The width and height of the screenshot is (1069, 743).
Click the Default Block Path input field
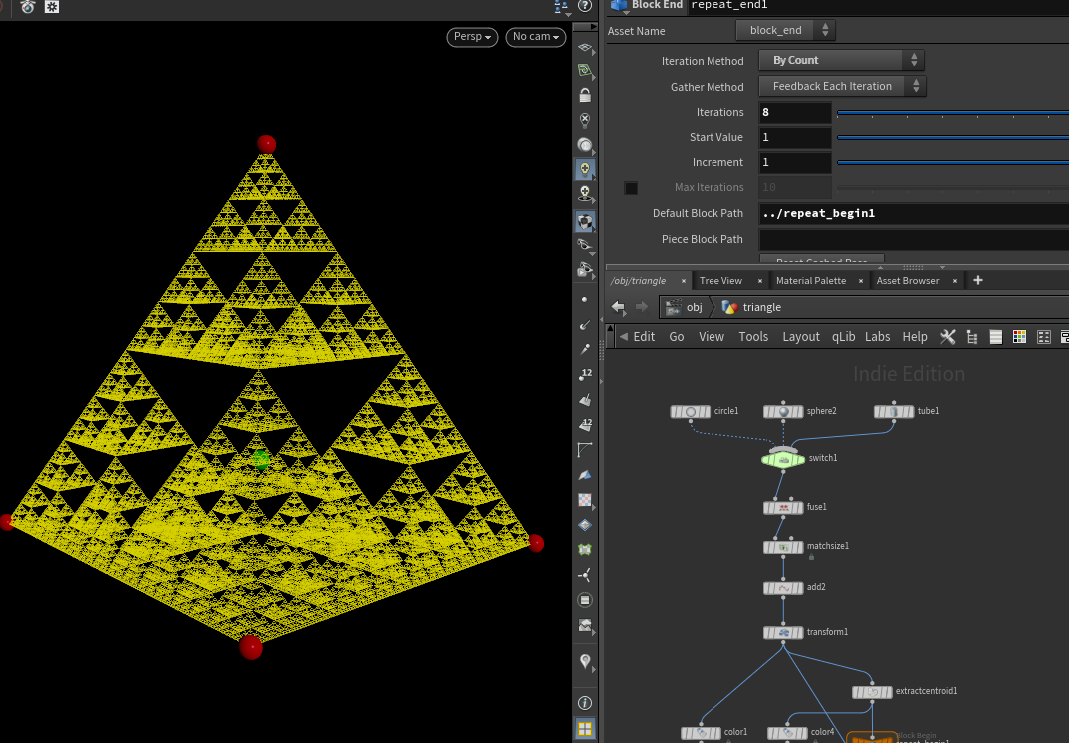(912, 214)
